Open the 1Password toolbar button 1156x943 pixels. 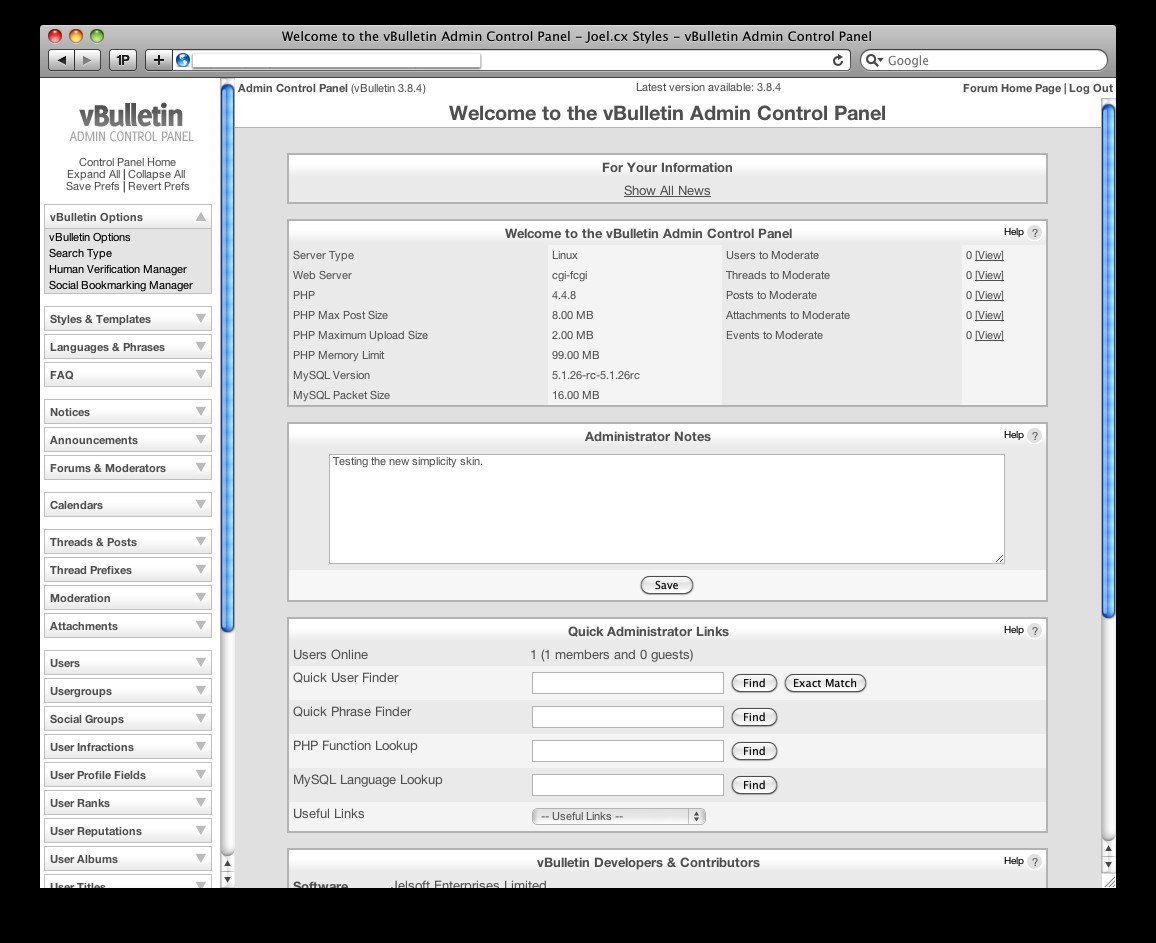click(x=123, y=60)
